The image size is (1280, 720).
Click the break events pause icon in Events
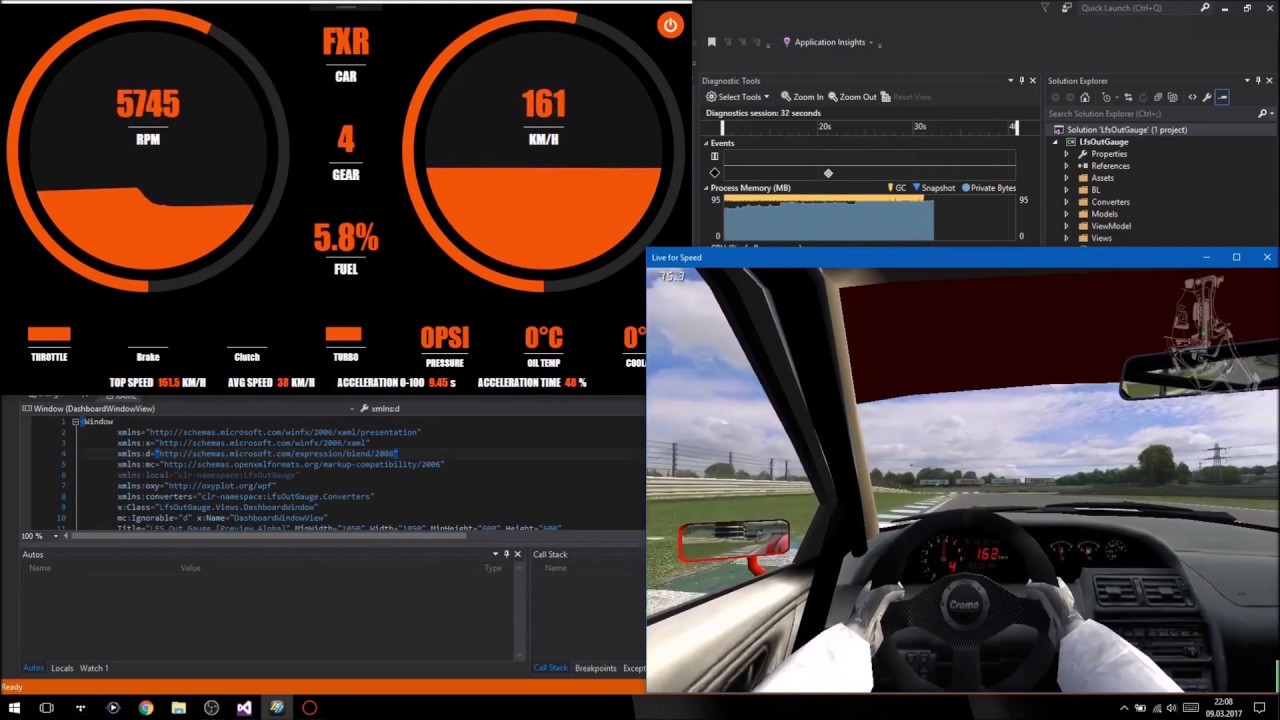click(714, 157)
